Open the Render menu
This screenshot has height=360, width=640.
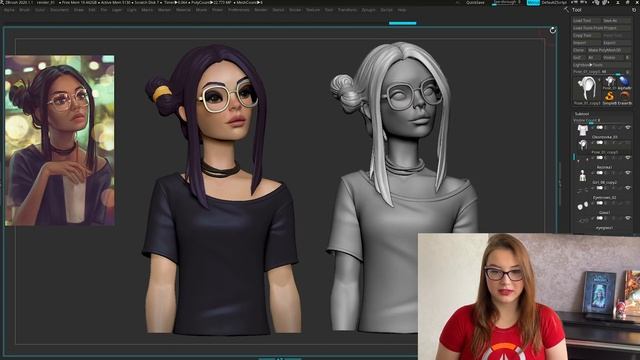pyautogui.click(x=261, y=10)
